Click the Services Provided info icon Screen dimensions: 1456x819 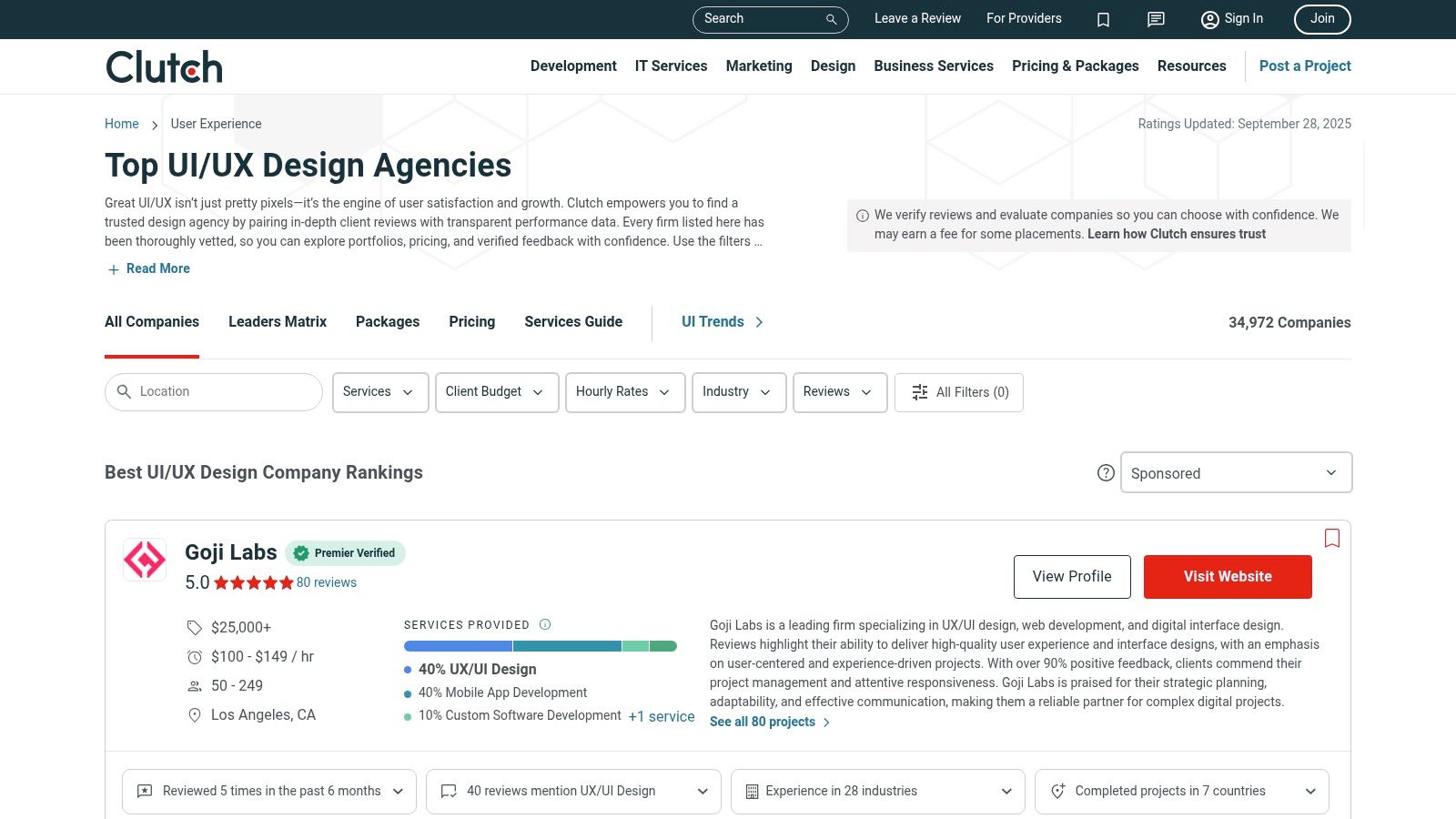point(545,624)
